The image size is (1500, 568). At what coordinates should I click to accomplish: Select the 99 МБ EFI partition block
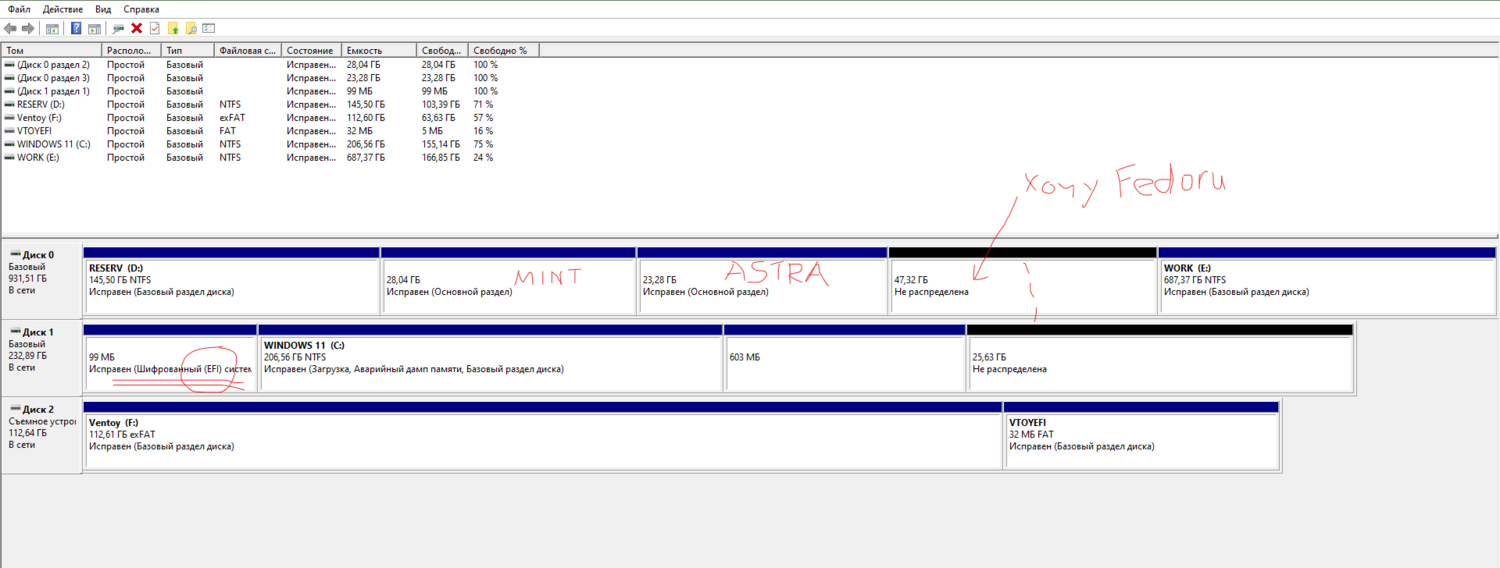click(x=170, y=357)
